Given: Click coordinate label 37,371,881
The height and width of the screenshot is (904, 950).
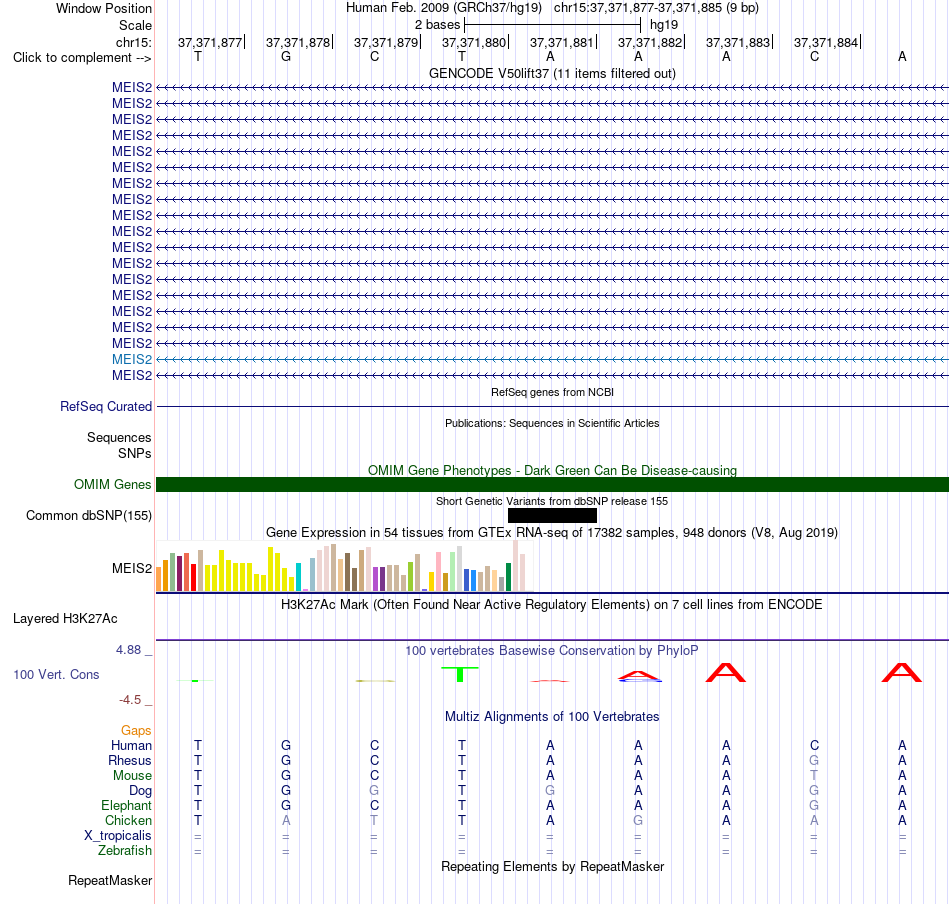Looking at the screenshot, I should point(562,42).
